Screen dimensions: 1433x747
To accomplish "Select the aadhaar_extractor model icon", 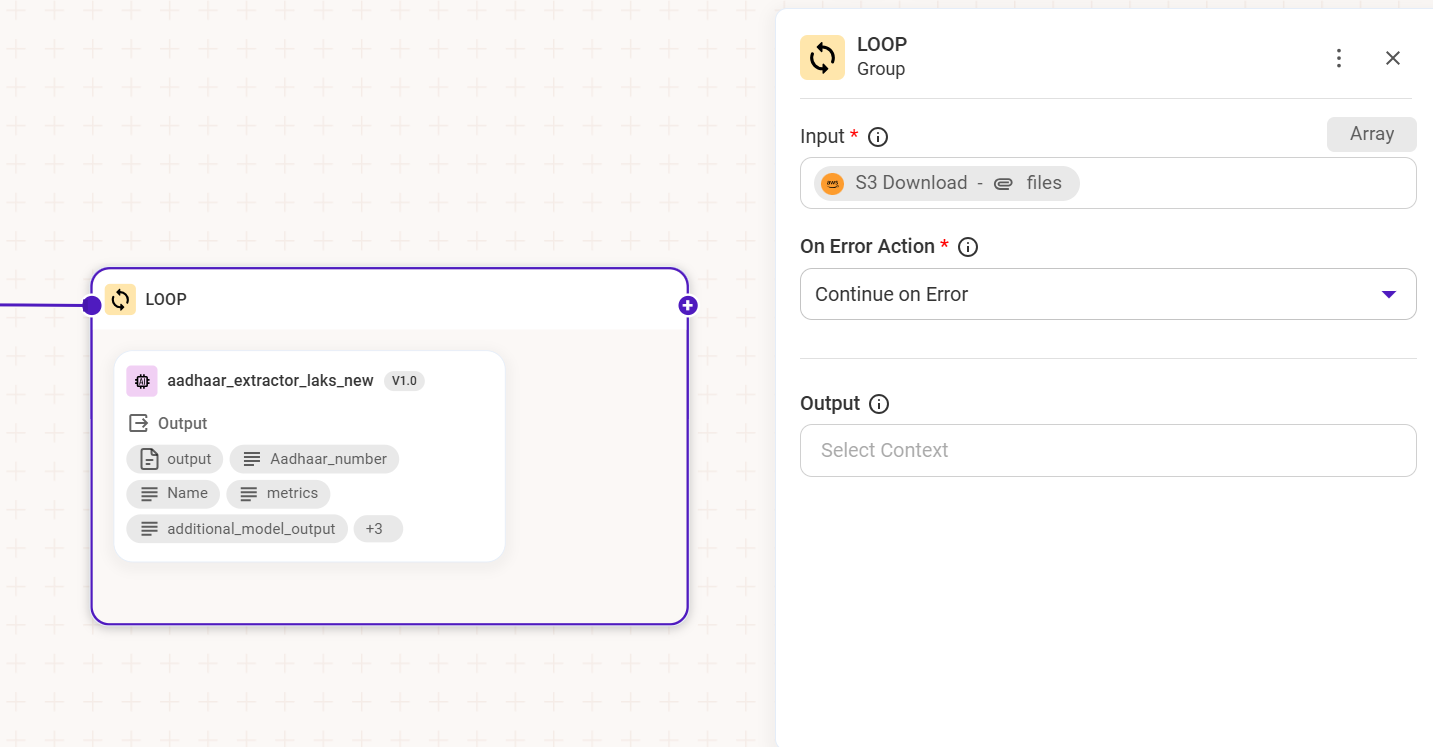I will click(x=142, y=381).
